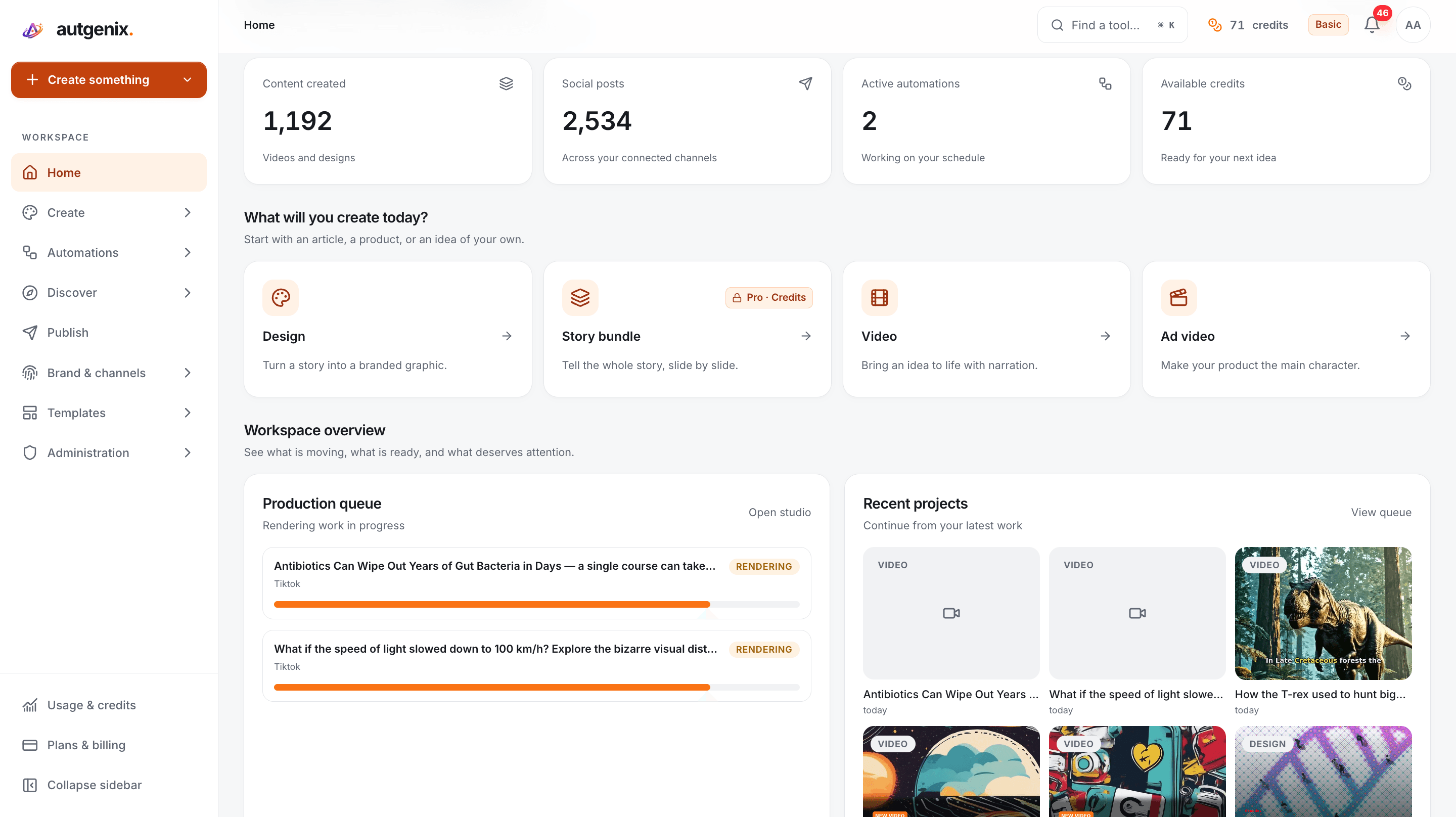Click the Collapse sidebar panel icon
The width and height of the screenshot is (1456, 817).
tap(30, 785)
